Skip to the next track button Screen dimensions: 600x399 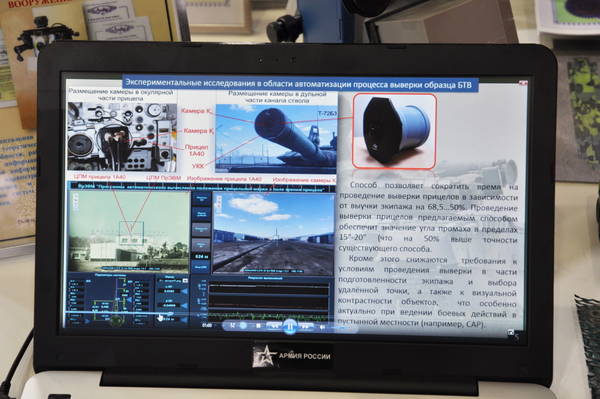pos(305,326)
